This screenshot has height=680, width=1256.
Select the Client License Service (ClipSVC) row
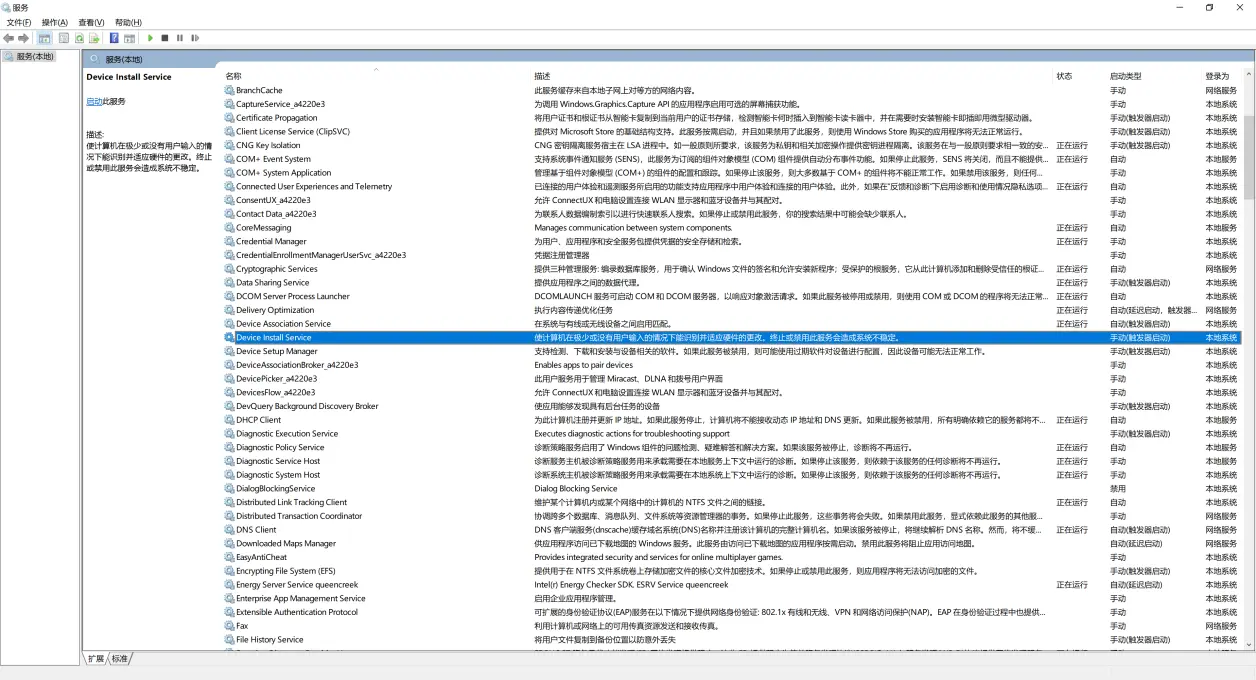(x=731, y=131)
